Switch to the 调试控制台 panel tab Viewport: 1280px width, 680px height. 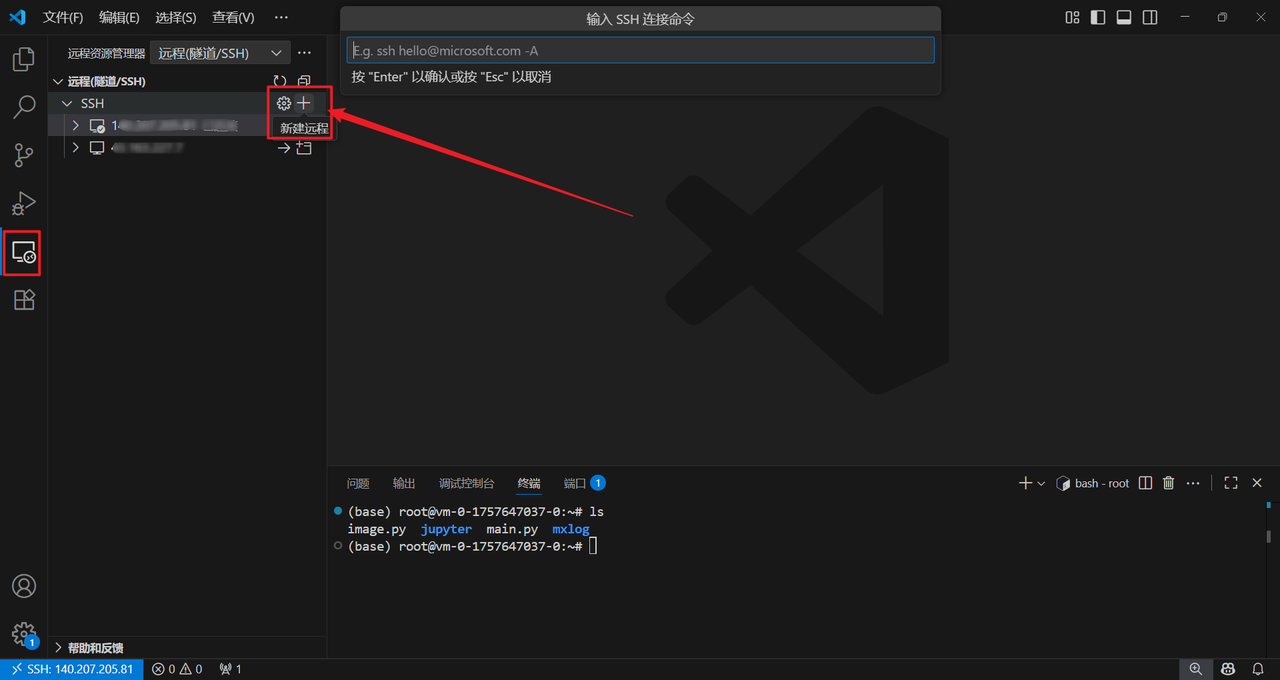(x=466, y=483)
